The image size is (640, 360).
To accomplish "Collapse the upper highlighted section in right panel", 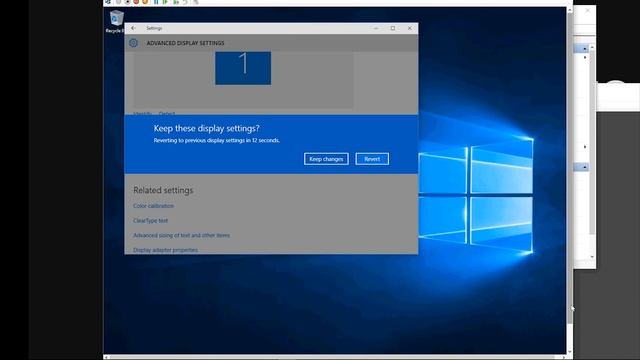I will 584,49.
